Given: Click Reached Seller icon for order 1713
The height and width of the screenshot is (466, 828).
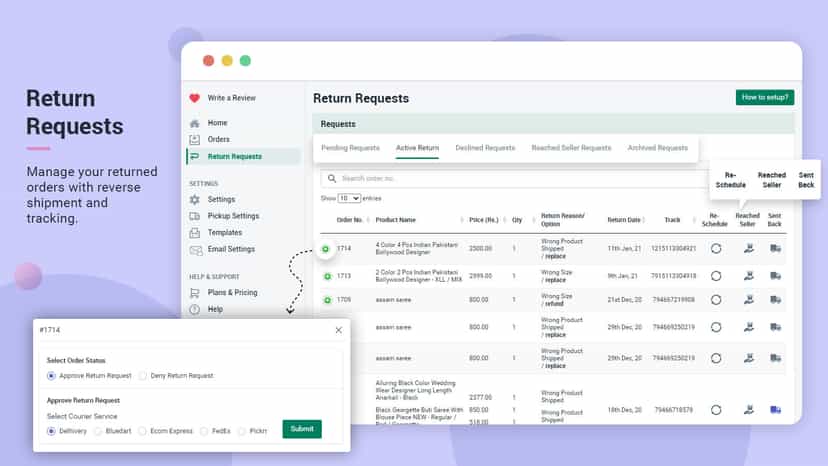Looking at the screenshot, I should [x=749, y=276].
